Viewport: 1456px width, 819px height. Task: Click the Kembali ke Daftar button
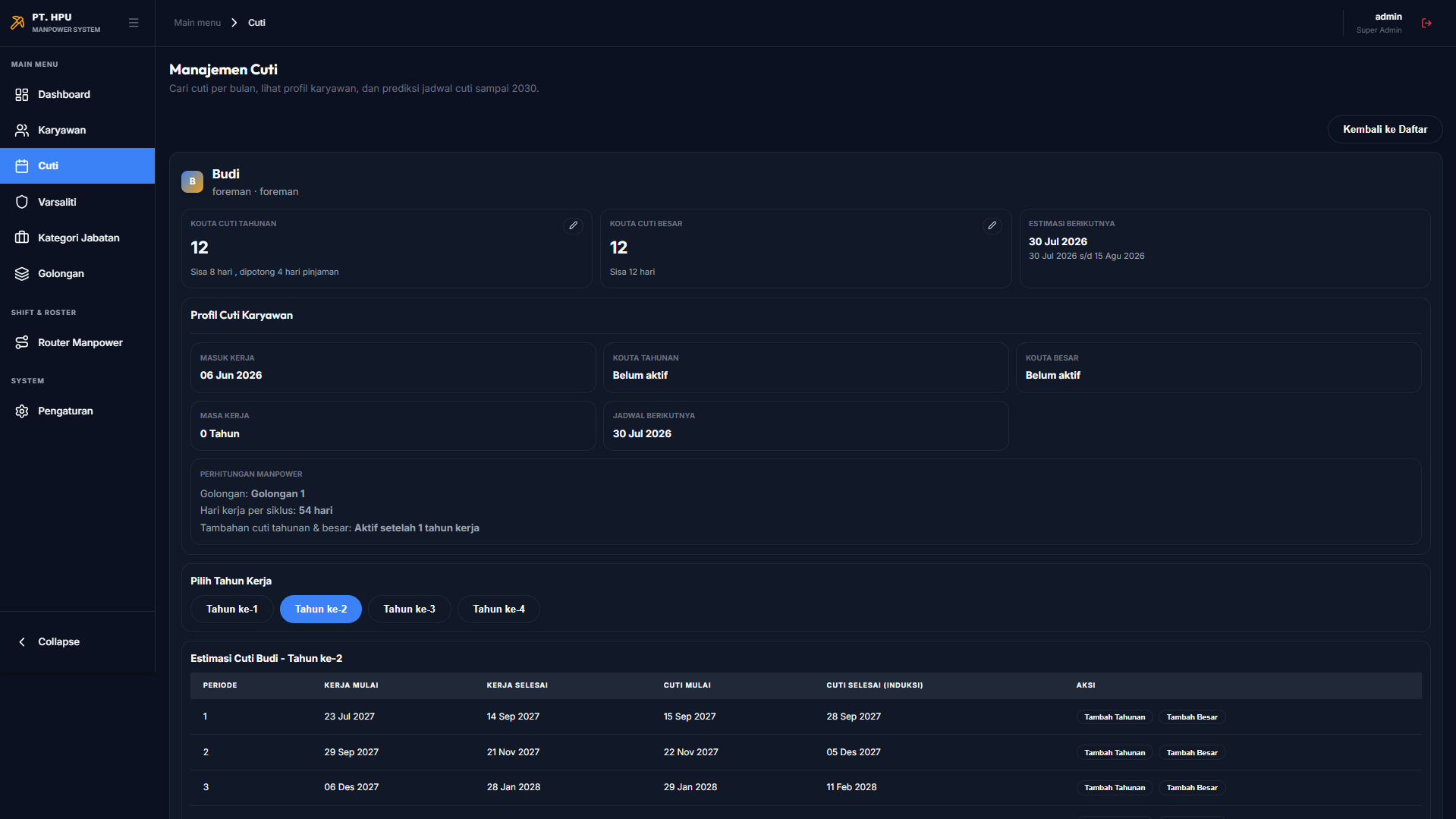click(1385, 129)
